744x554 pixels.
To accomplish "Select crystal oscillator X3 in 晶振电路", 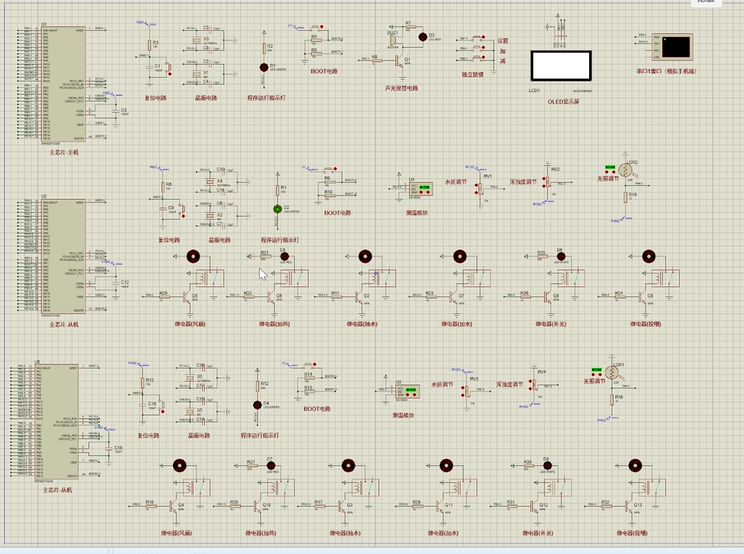I will tap(196, 41).
